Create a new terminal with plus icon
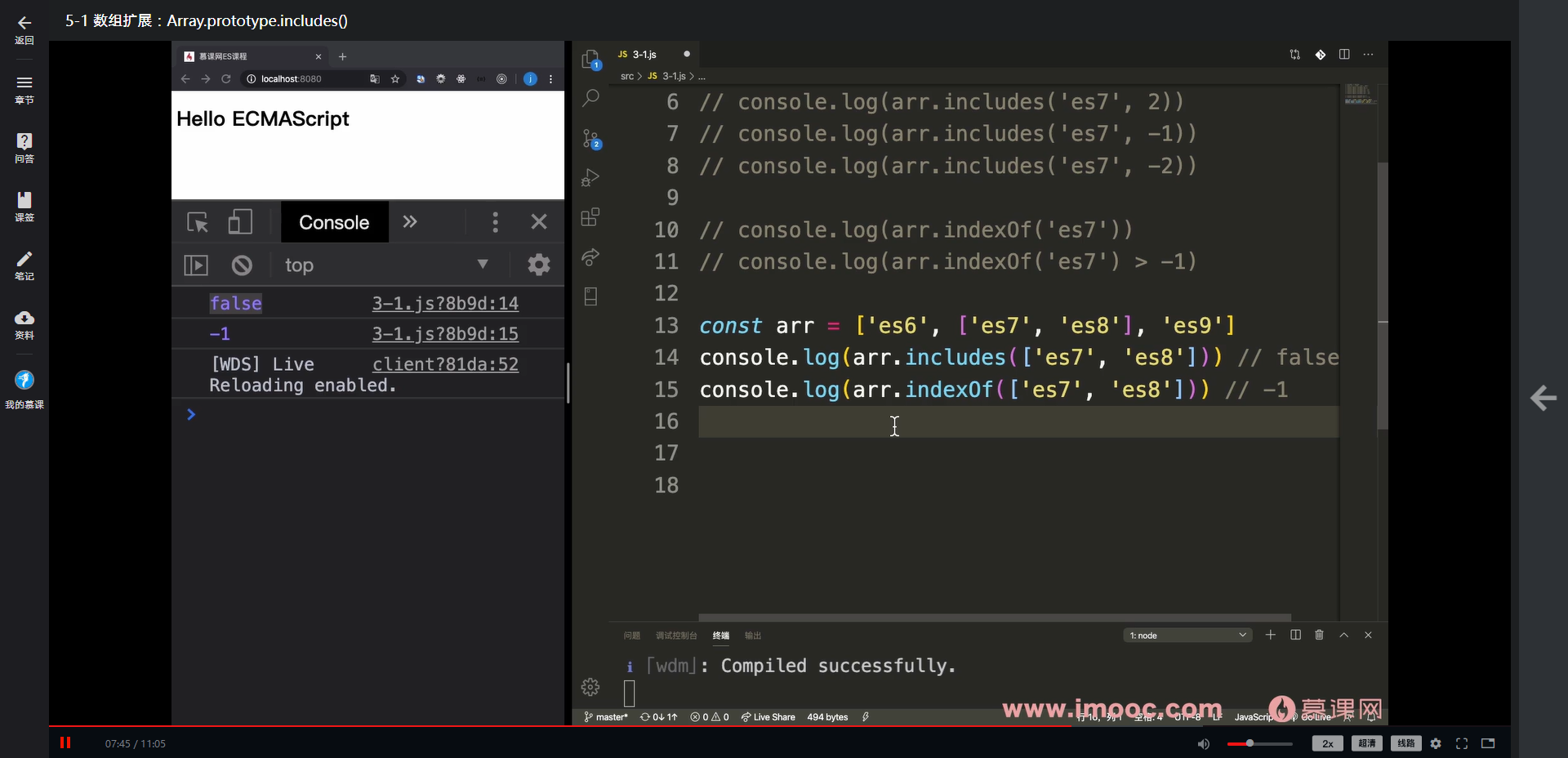 (x=1270, y=635)
